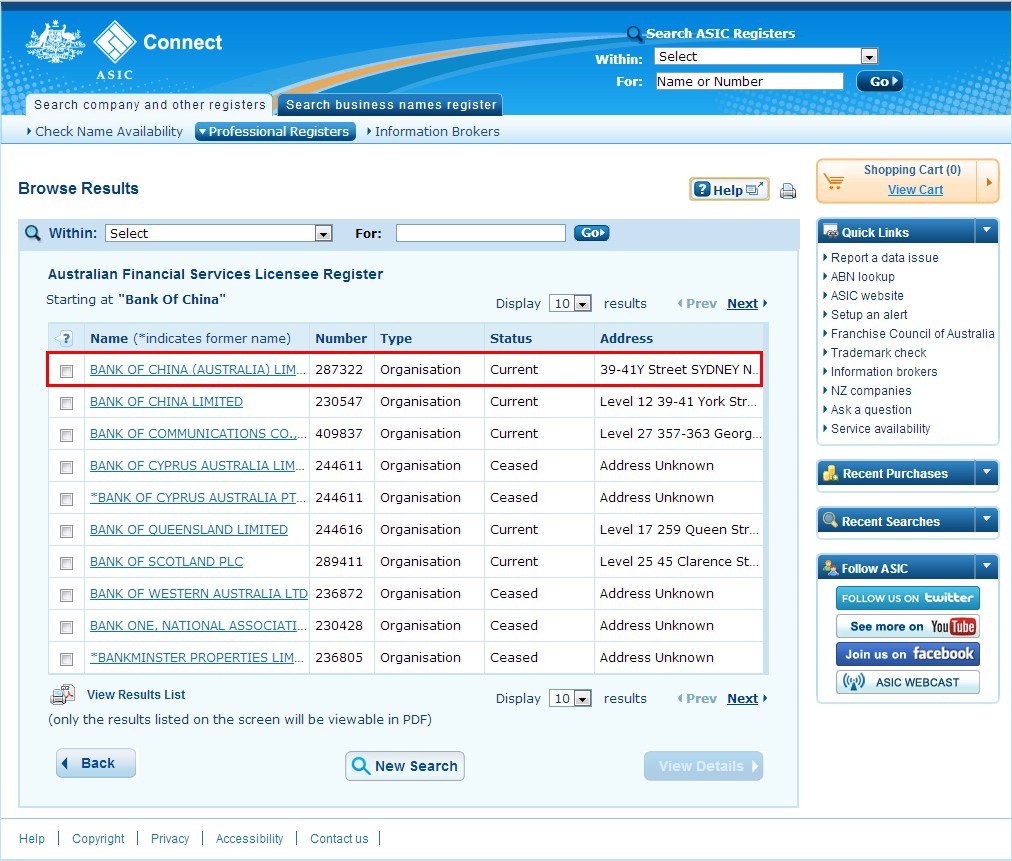Click the Join us on Facebook badge
The image size is (1012, 861).
[x=907, y=654]
